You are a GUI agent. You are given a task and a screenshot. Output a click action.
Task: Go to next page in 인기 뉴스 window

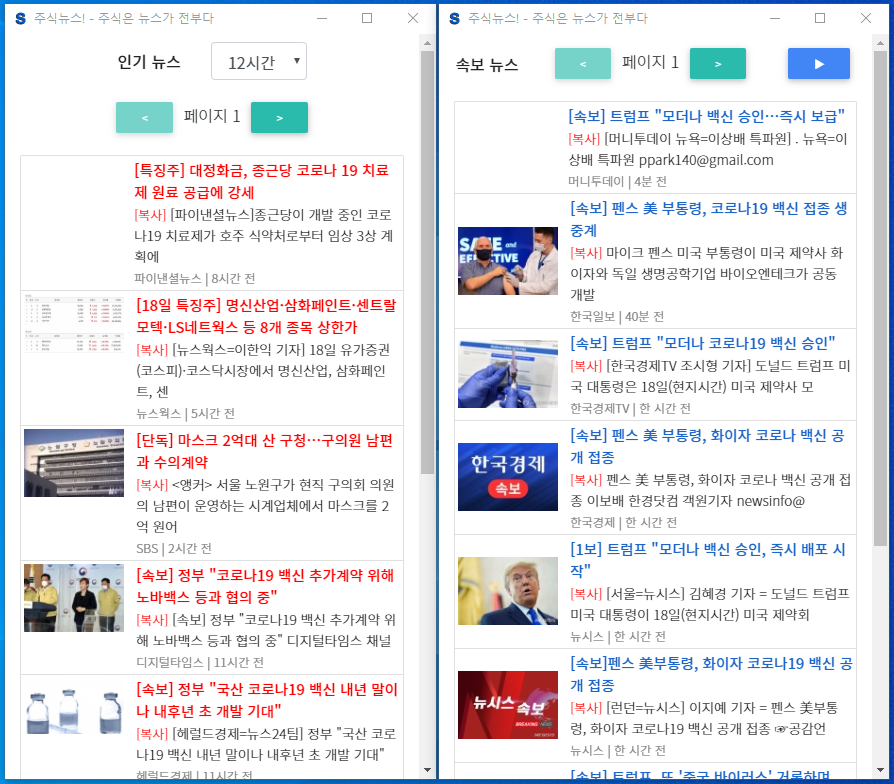pos(279,117)
